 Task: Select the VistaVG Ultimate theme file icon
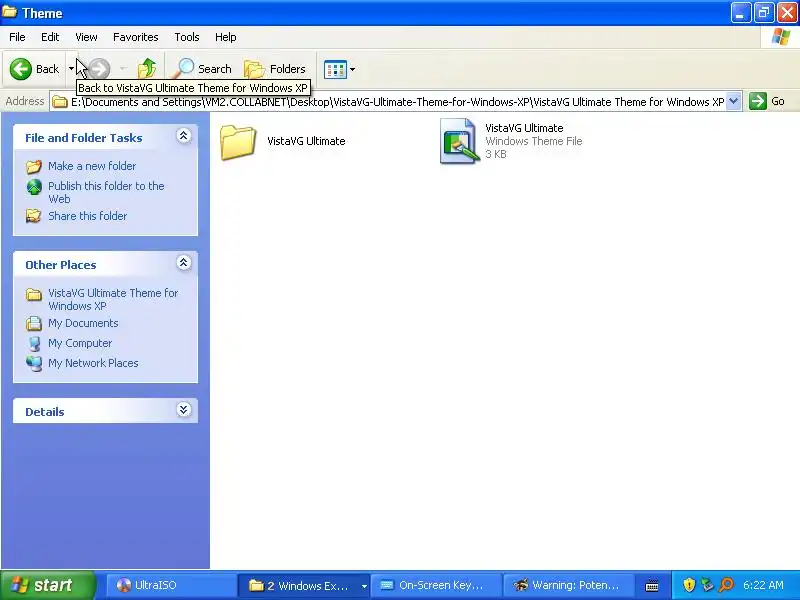click(x=460, y=141)
